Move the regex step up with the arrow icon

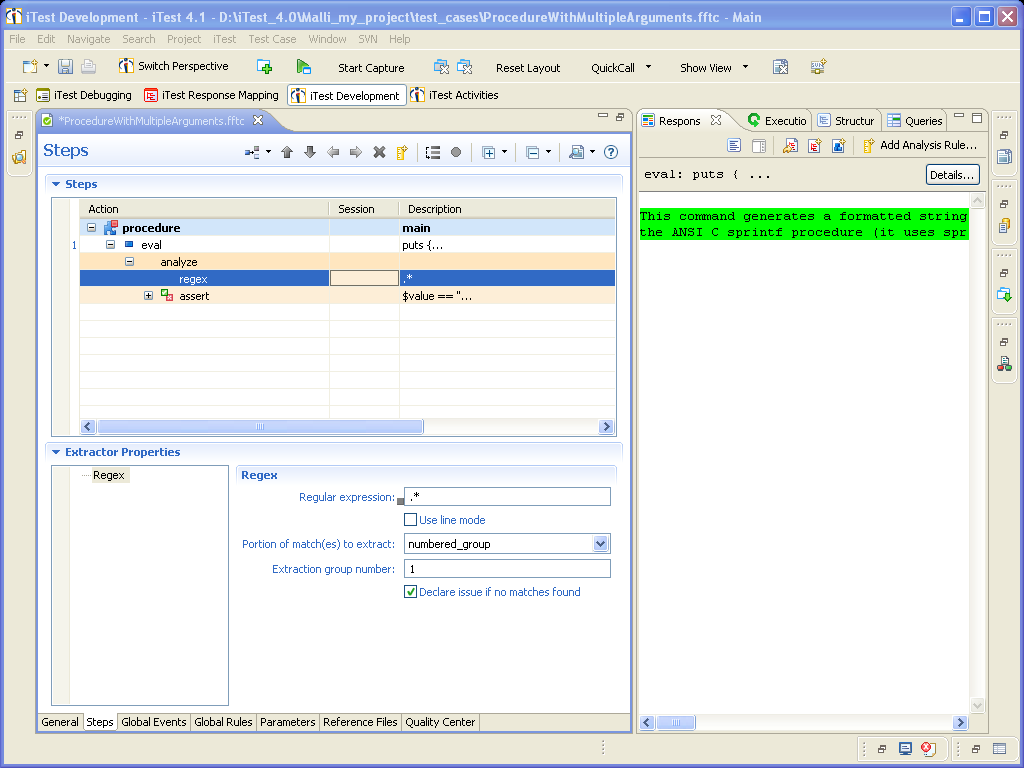287,153
